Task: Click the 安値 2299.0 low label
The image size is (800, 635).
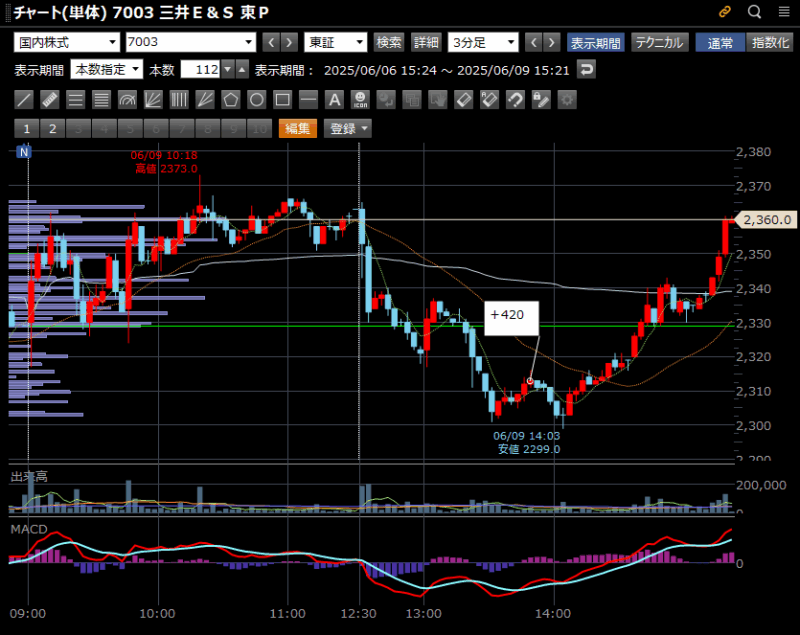Action: tap(529, 449)
